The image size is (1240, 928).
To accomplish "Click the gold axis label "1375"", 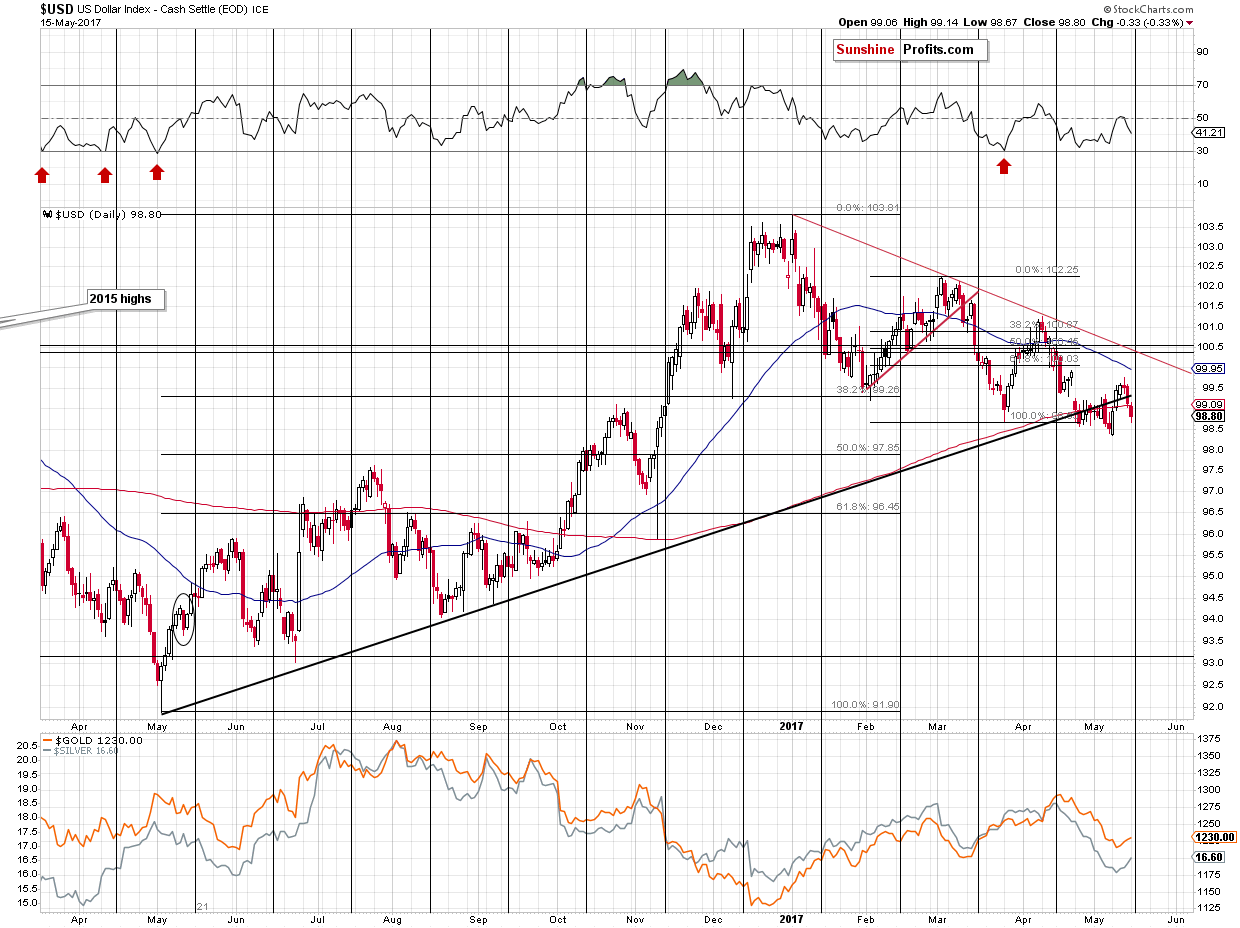I will (1211, 738).
